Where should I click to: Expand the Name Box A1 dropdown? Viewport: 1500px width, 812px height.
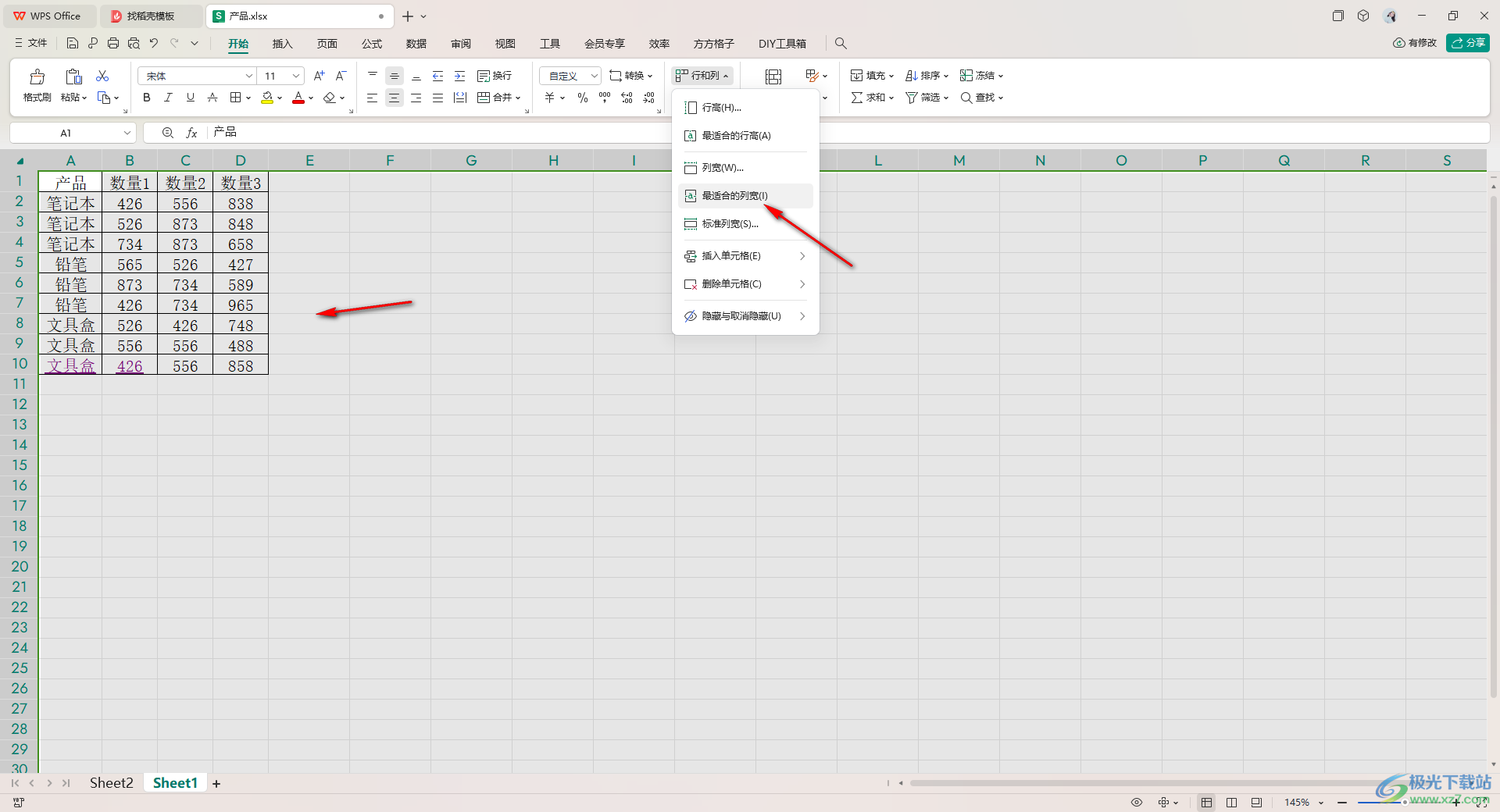pyautogui.click(x=127, y=133)
